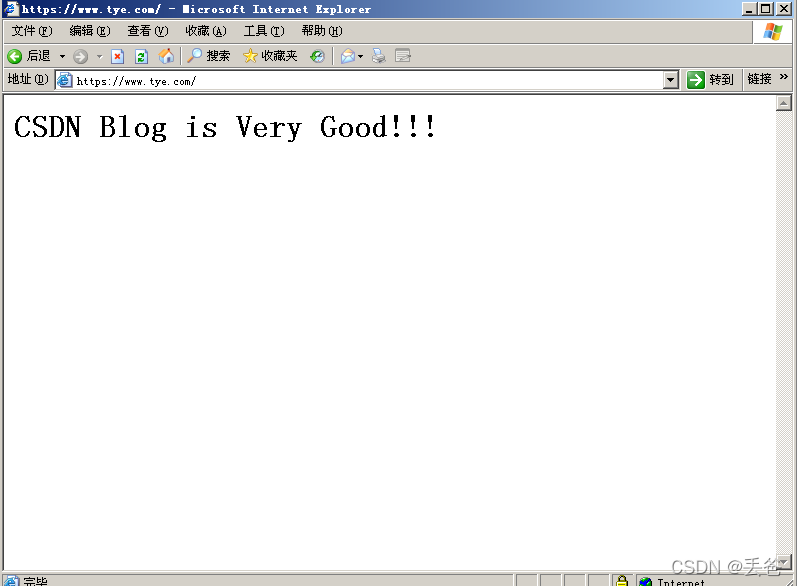This screenshot has width=797, height=586.
Task: Click the 转到 Go button
Action: 710,80
